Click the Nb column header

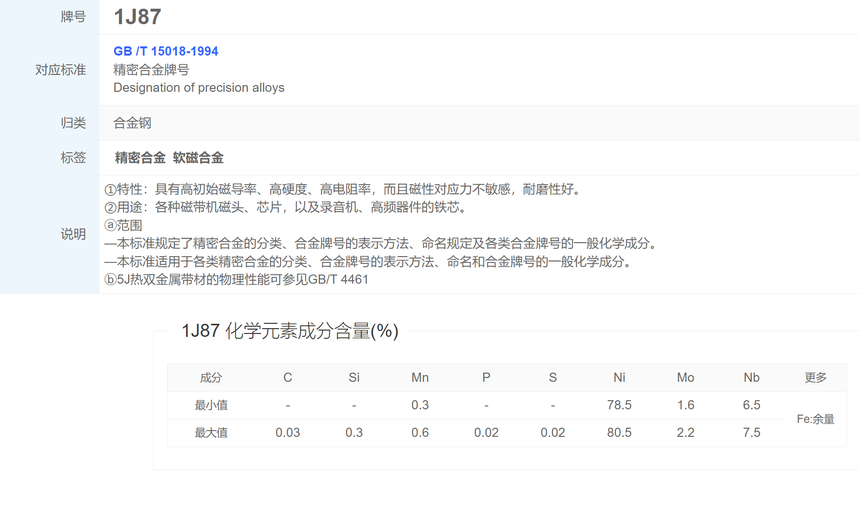(751, 378)
